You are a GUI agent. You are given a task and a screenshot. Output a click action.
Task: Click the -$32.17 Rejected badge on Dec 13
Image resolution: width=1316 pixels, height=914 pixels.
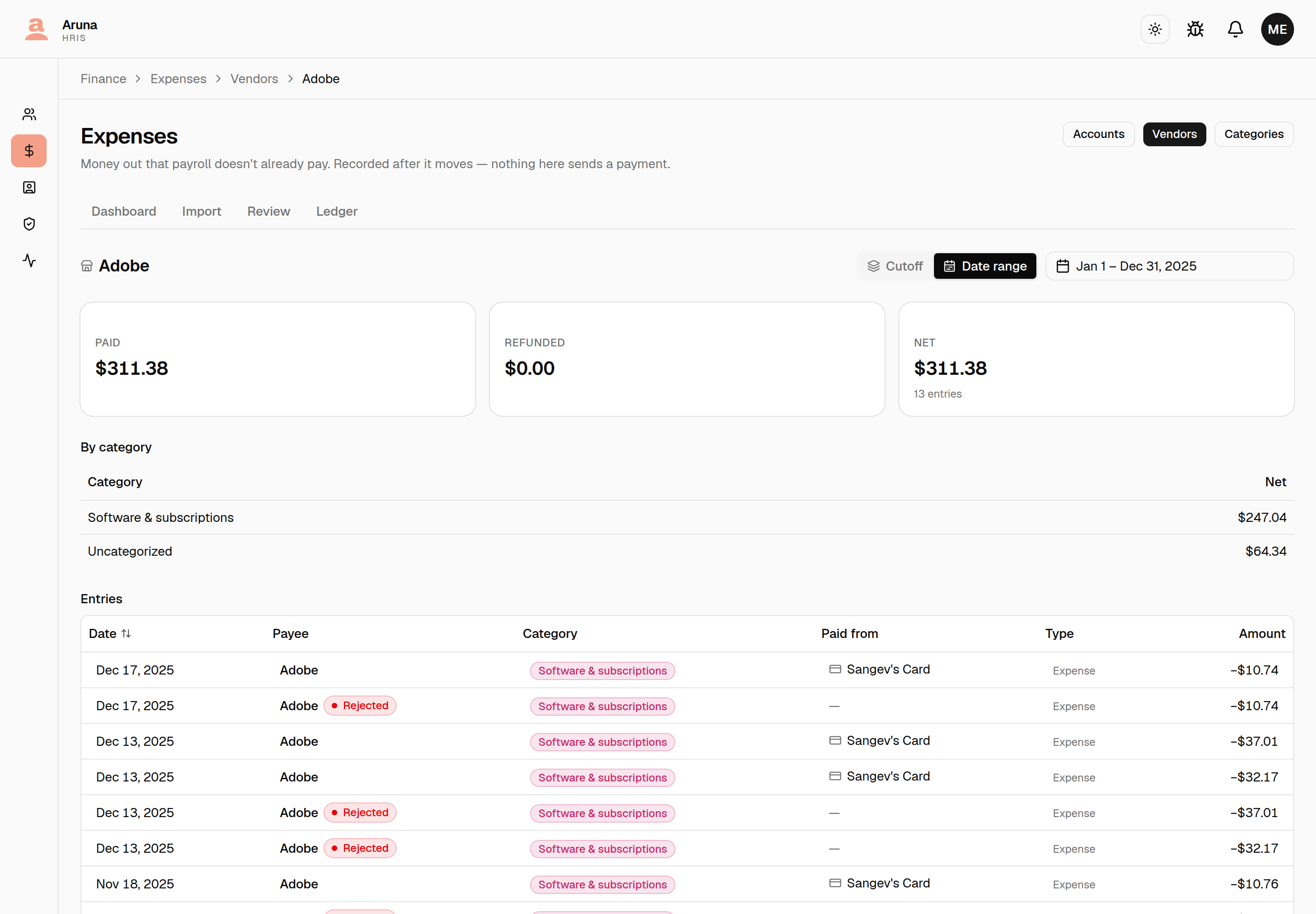coord(360,848)
